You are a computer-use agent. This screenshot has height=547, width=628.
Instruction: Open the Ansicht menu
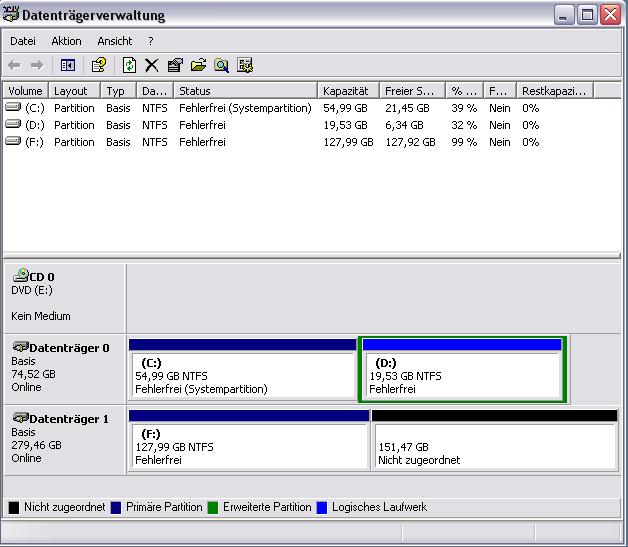tap(115, 41)
